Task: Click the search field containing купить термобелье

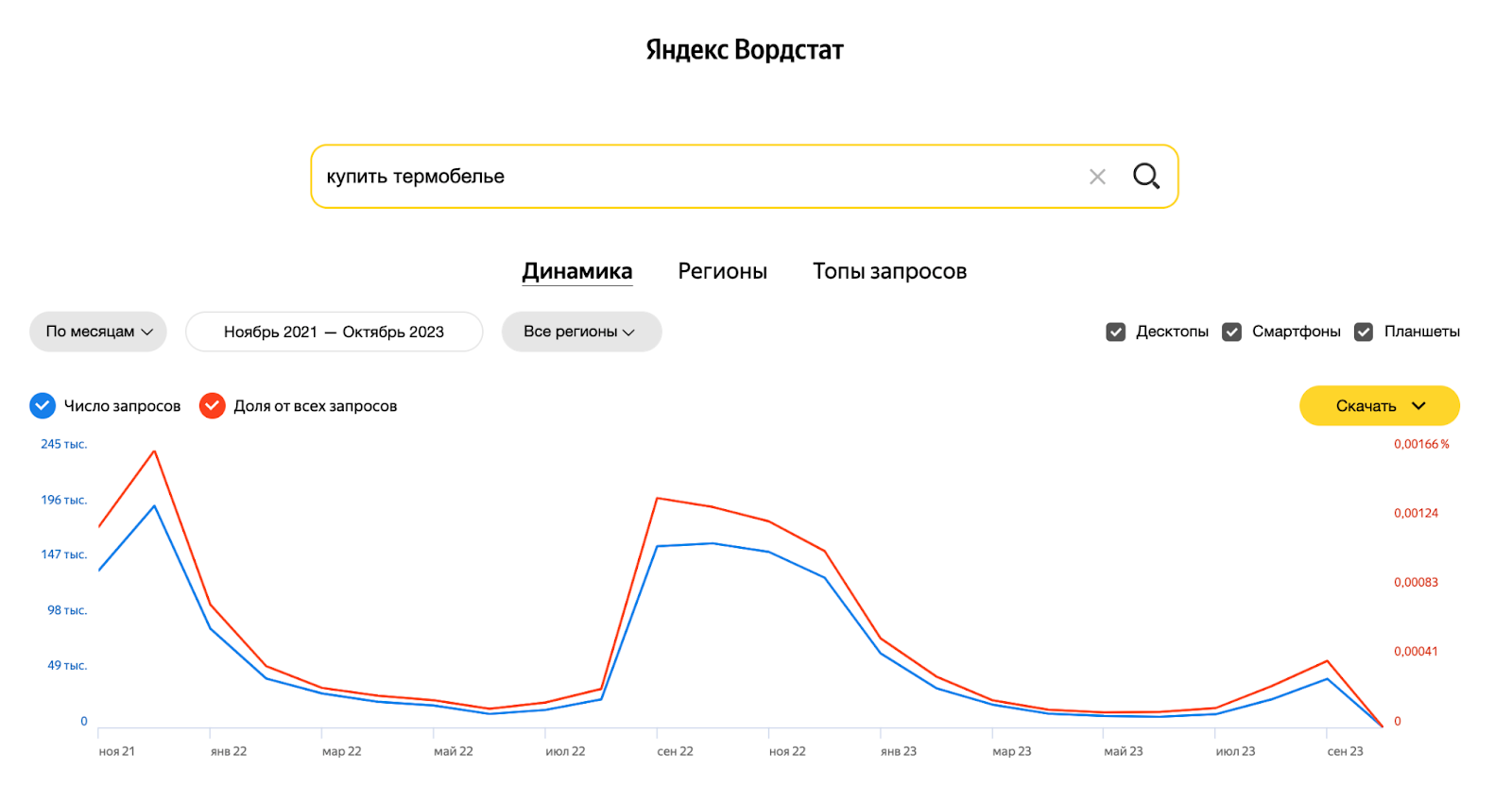Action: [745, 177]
